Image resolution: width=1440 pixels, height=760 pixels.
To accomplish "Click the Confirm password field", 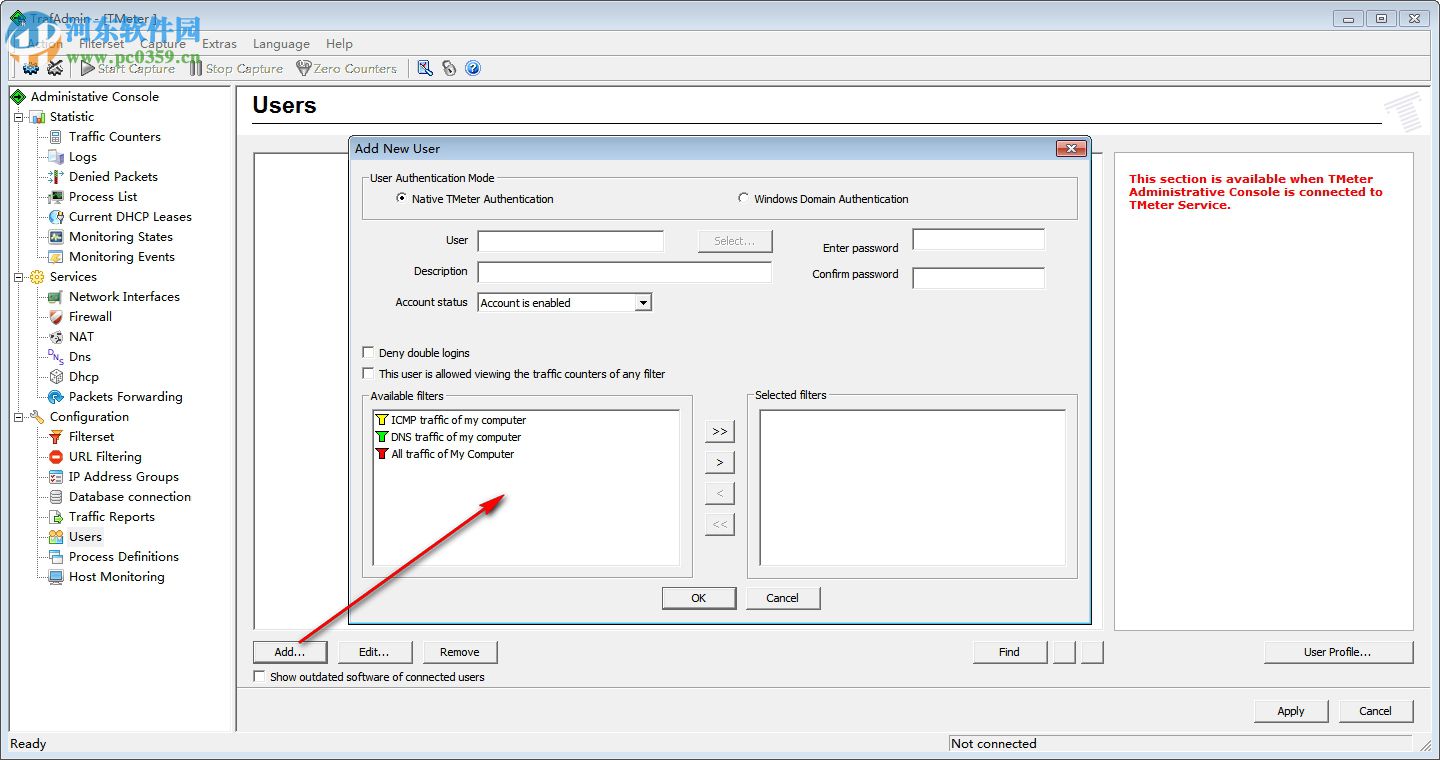I will click(979, 278).
